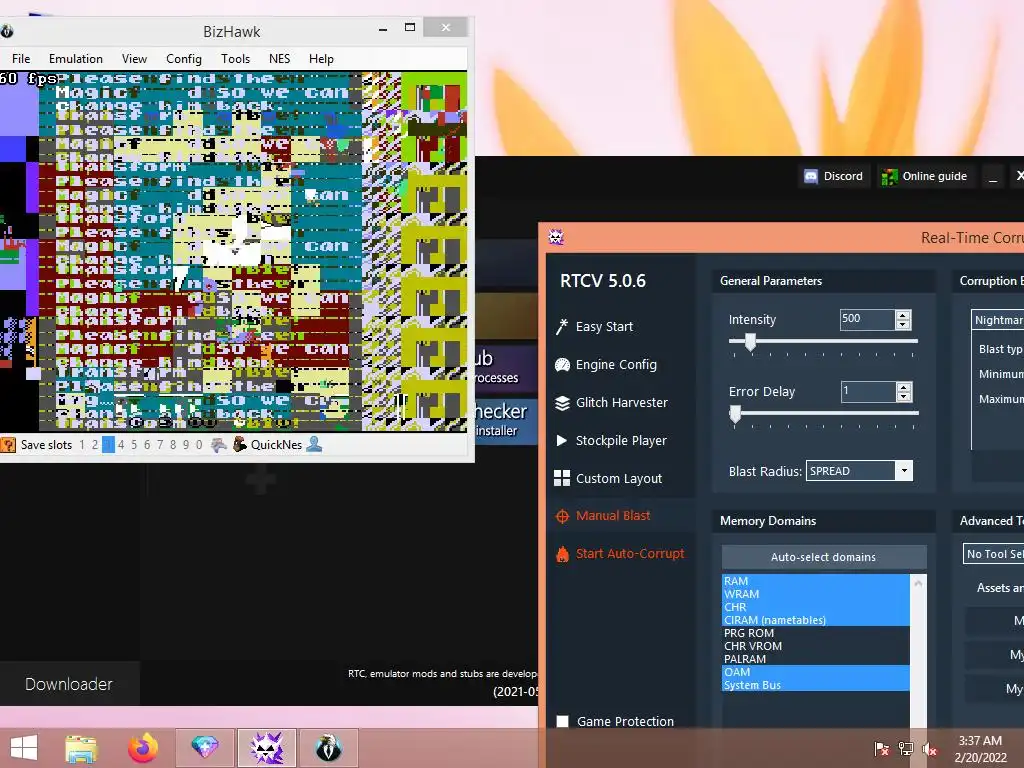Click the Error Delay value input field
This screenshot has width=1024, height=768.
[867, 391]
